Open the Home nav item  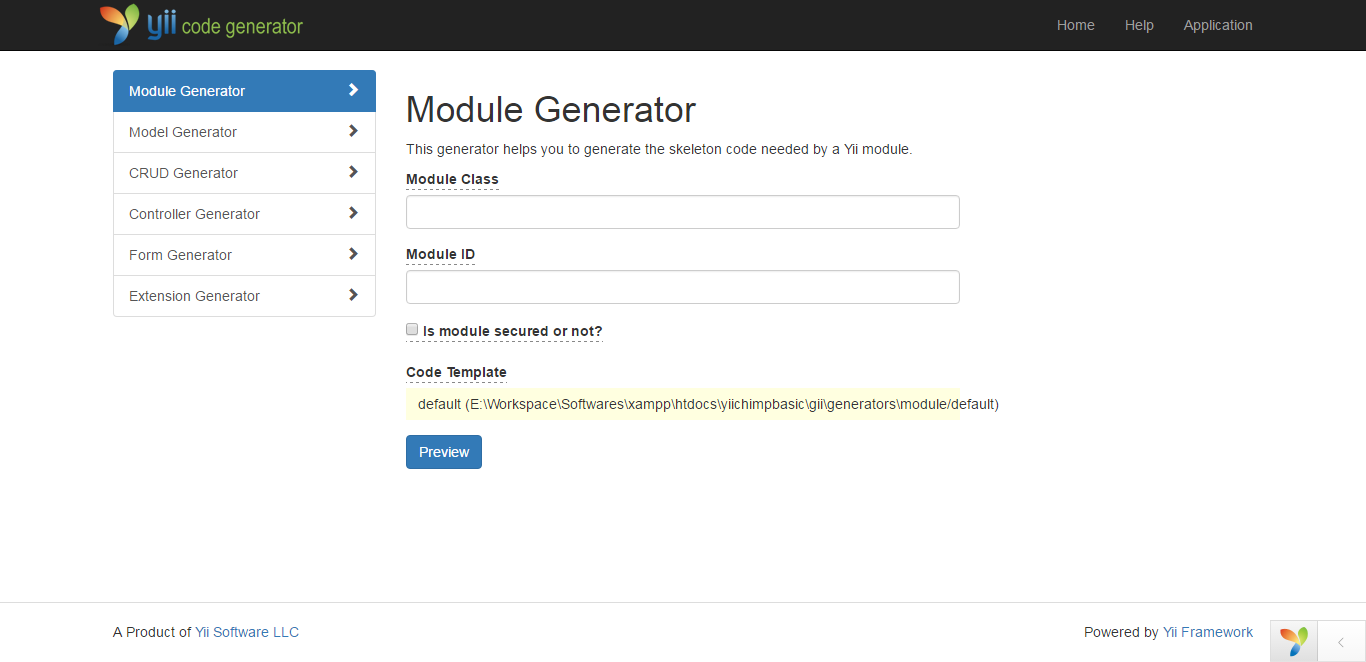1076,25
